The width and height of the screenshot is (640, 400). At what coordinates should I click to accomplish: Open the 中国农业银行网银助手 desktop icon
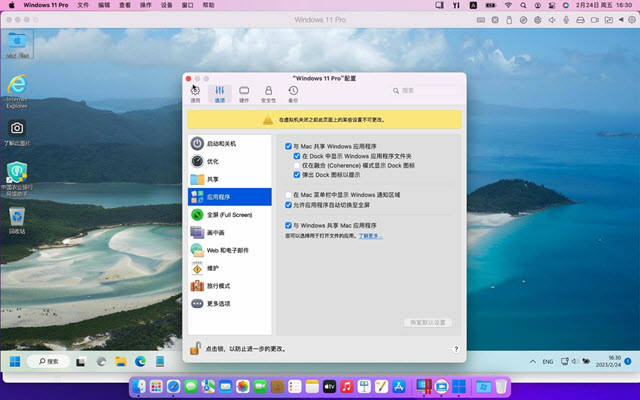[17, 179]
